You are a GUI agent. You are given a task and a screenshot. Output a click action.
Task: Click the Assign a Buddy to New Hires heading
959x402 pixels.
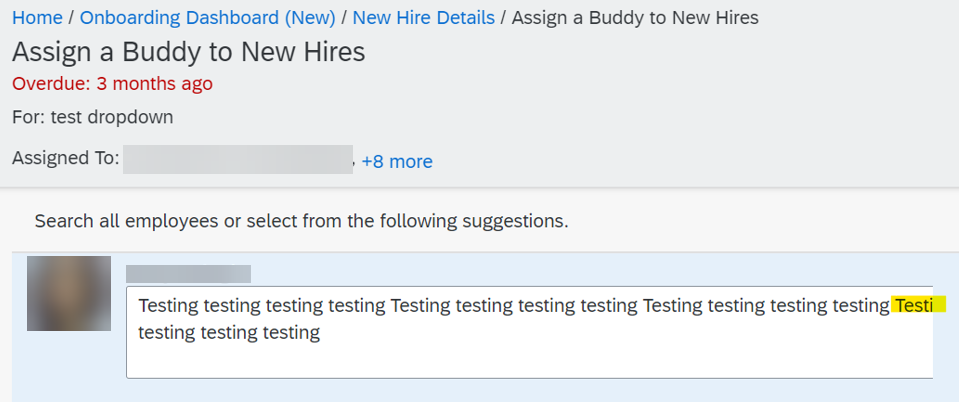pos(188,52)
